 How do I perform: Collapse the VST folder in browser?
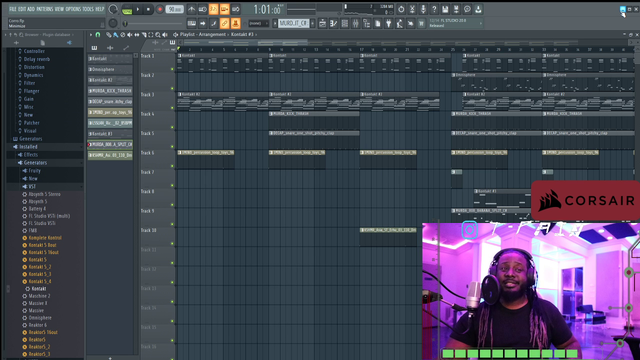32,187
